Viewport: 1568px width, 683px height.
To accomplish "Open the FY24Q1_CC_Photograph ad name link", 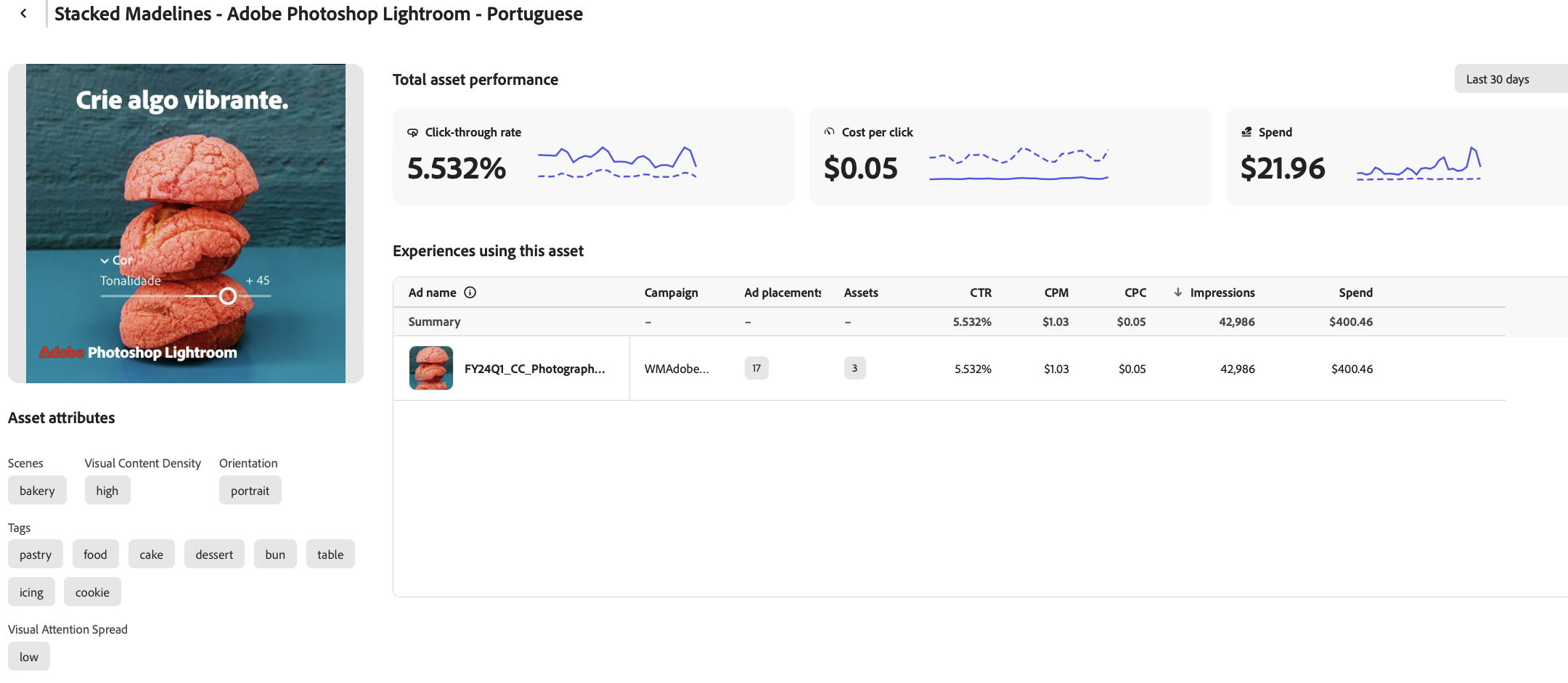I will click(x=534, y=369).
